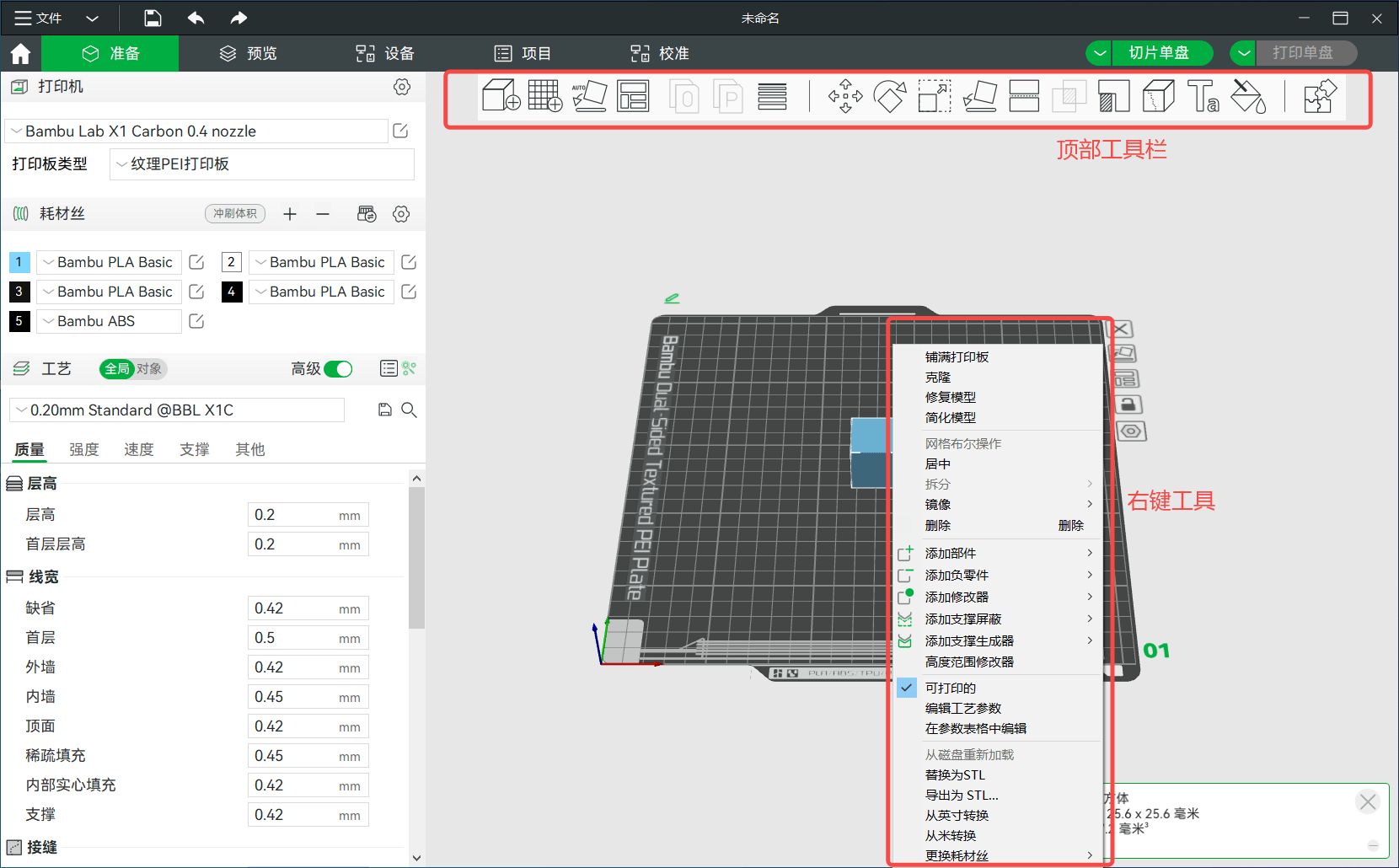Select the Rotate tool
The height and width of the screenshot is (868, 1399).
point(890,96)
